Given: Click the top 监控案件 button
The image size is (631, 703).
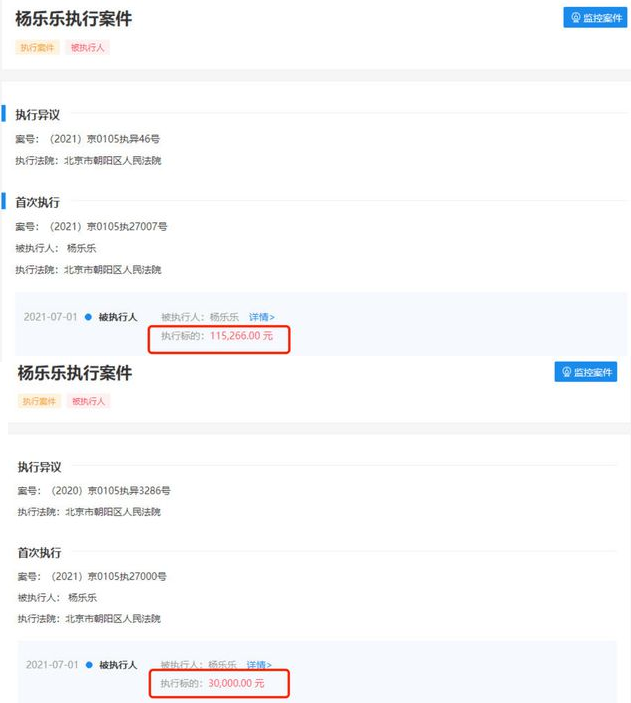Looking at the screenshot, I should coord(595,17).
